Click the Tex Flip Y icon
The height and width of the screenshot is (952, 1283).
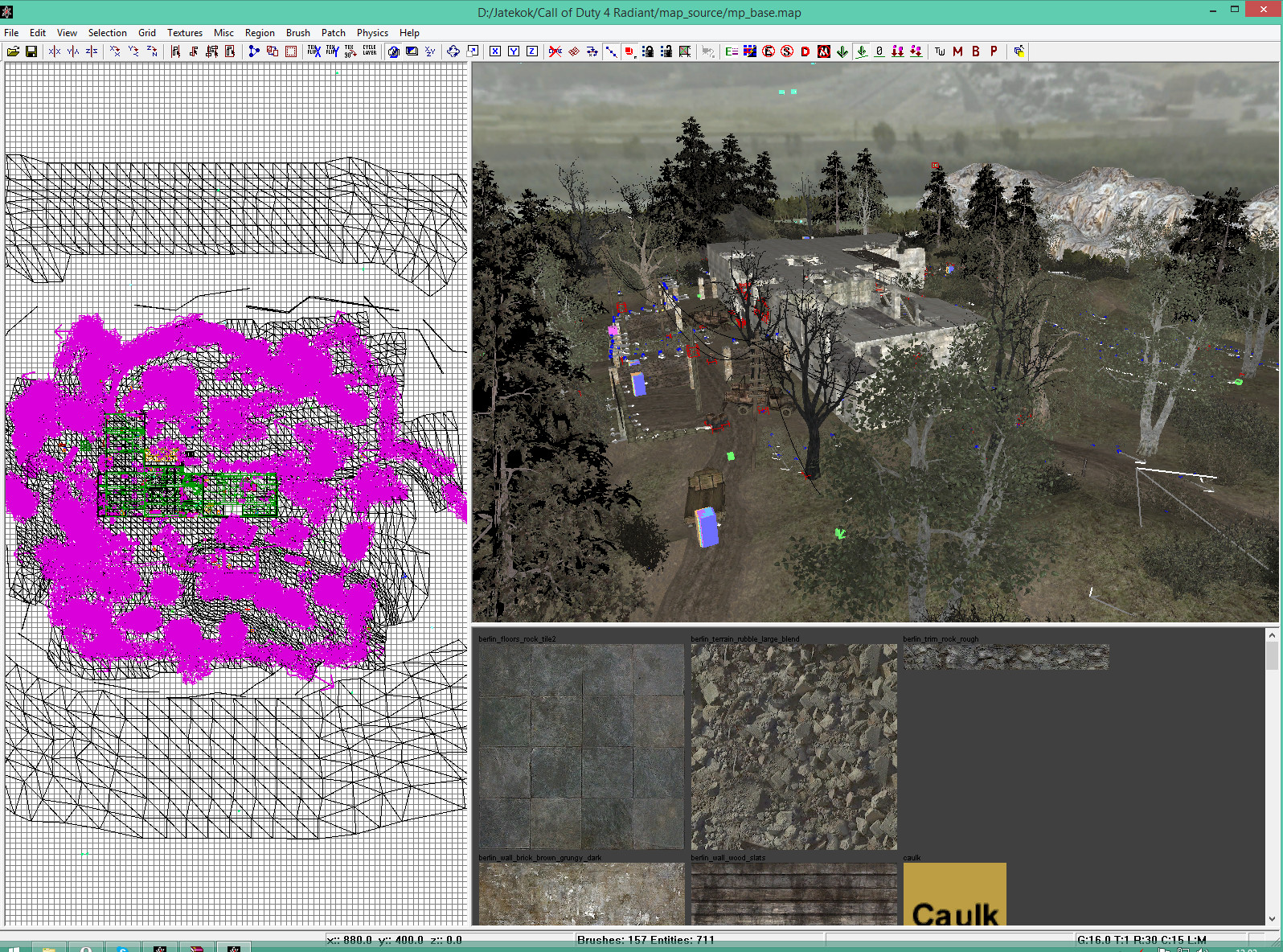(332, 51)
